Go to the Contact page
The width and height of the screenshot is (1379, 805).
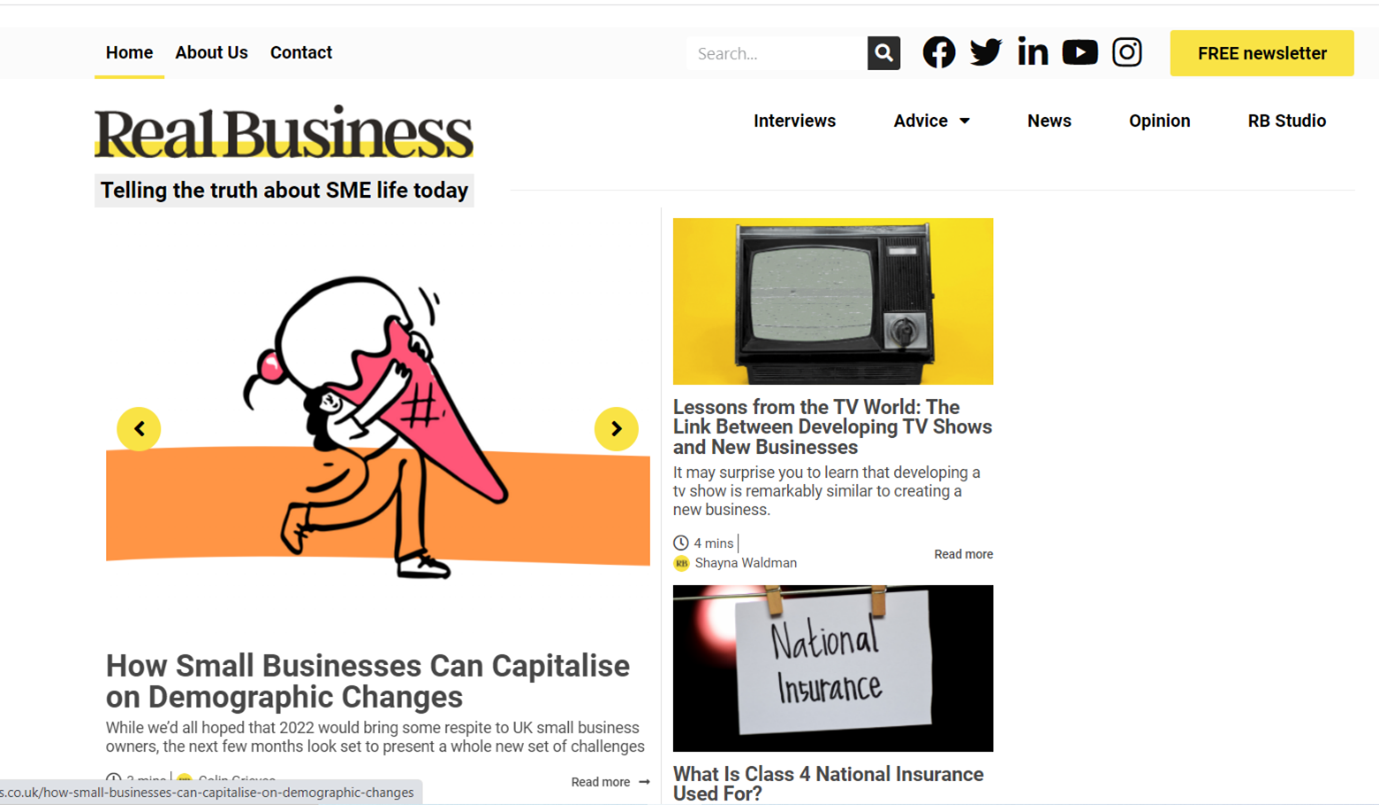tap(301, 53)
